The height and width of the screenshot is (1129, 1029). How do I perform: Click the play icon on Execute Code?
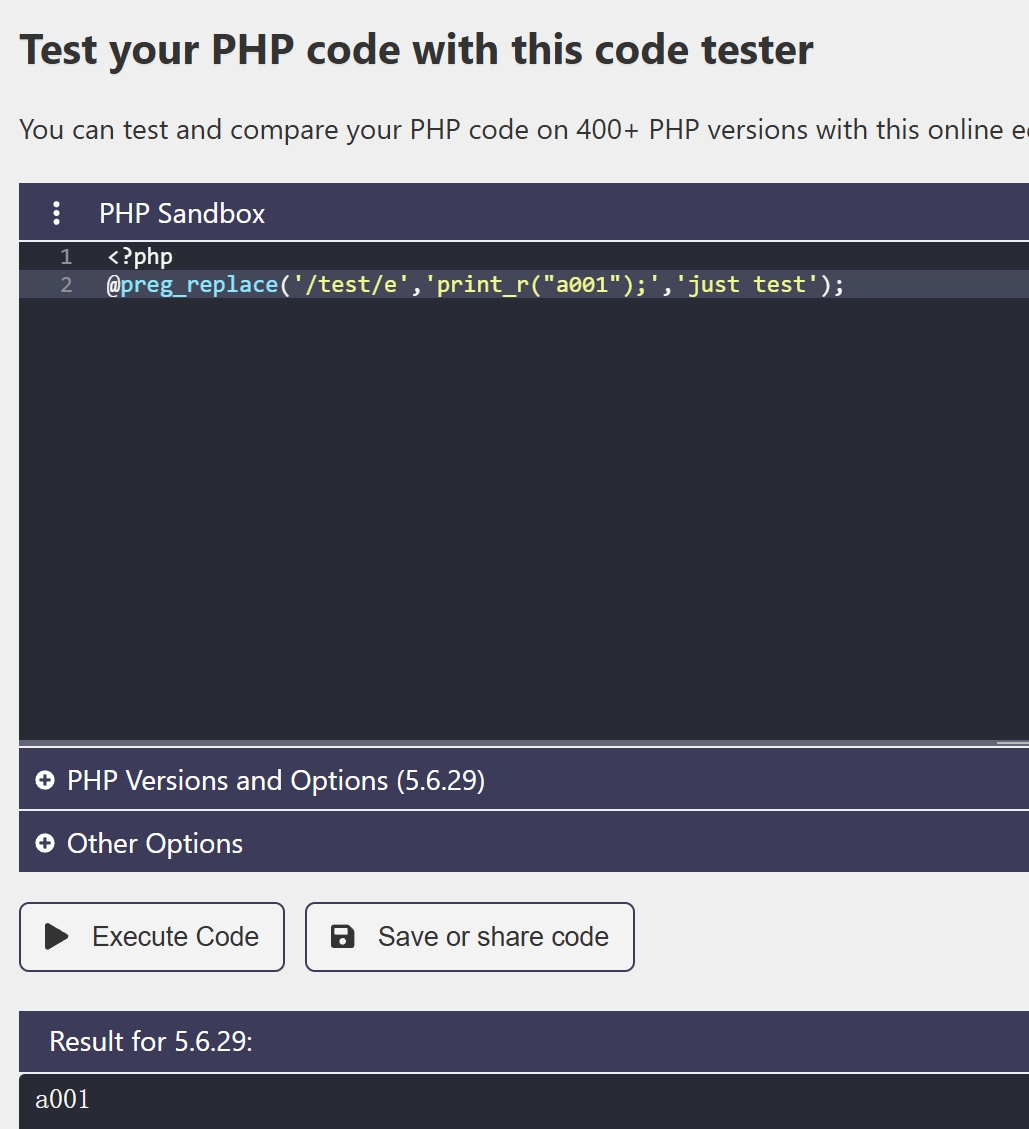(x=57, y=937)
